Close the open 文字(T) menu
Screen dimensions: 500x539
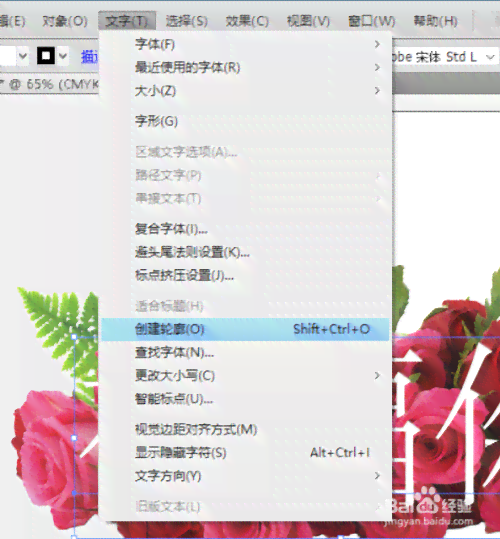click(x=127, y=21)
